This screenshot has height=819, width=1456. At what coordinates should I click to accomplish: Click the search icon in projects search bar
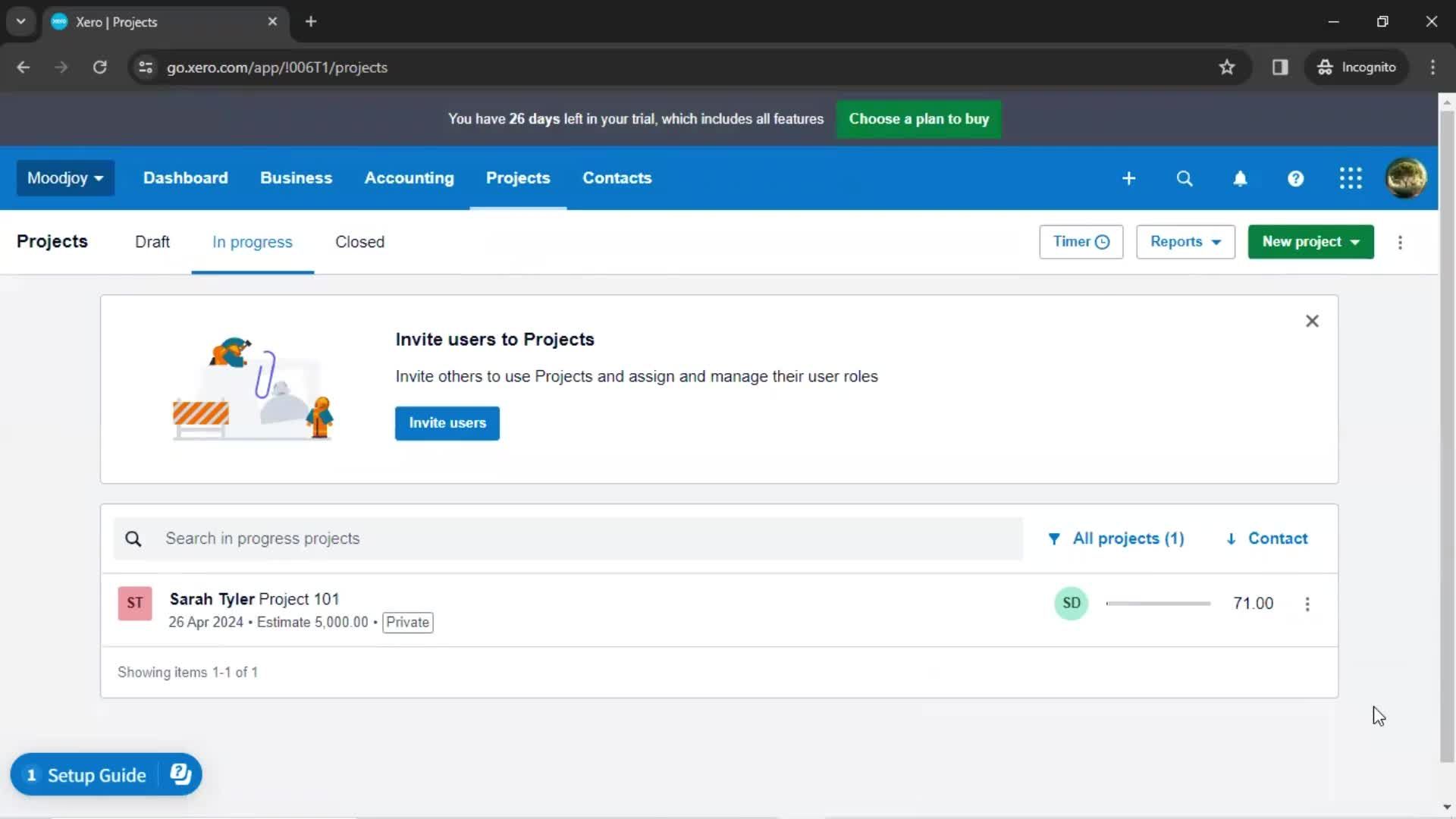[133, 539]
